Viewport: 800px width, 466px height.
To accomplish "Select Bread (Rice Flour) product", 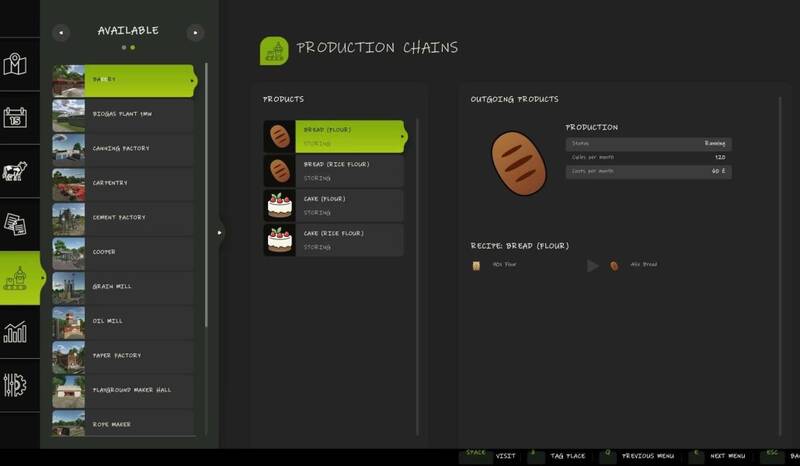I will (x=334, y=170).
